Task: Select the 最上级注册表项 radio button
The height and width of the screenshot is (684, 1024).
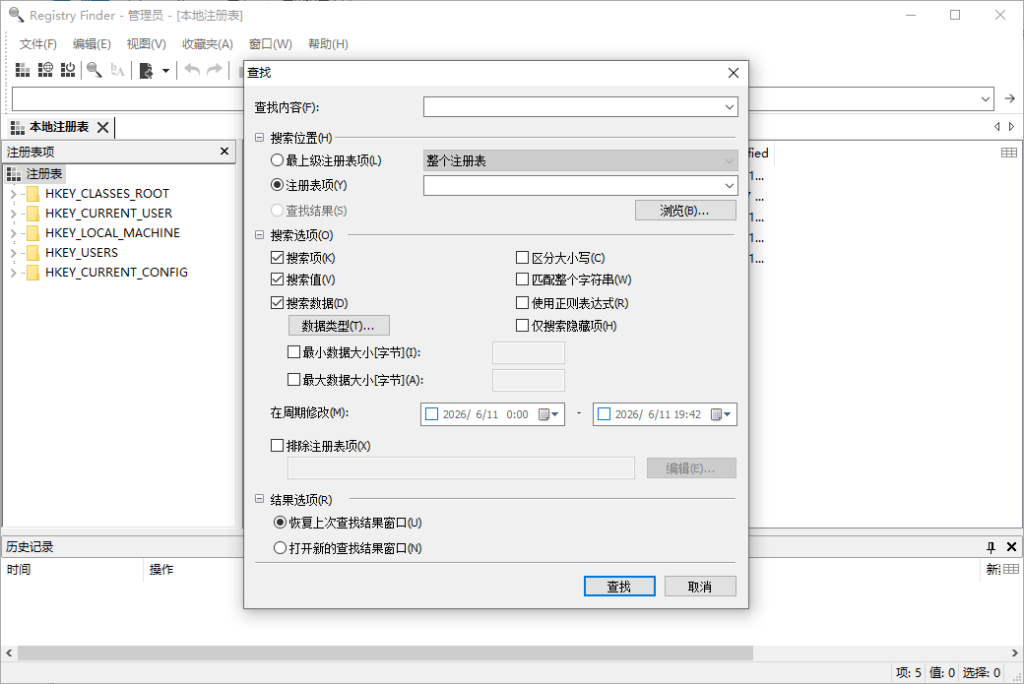Action: point(277,160)
